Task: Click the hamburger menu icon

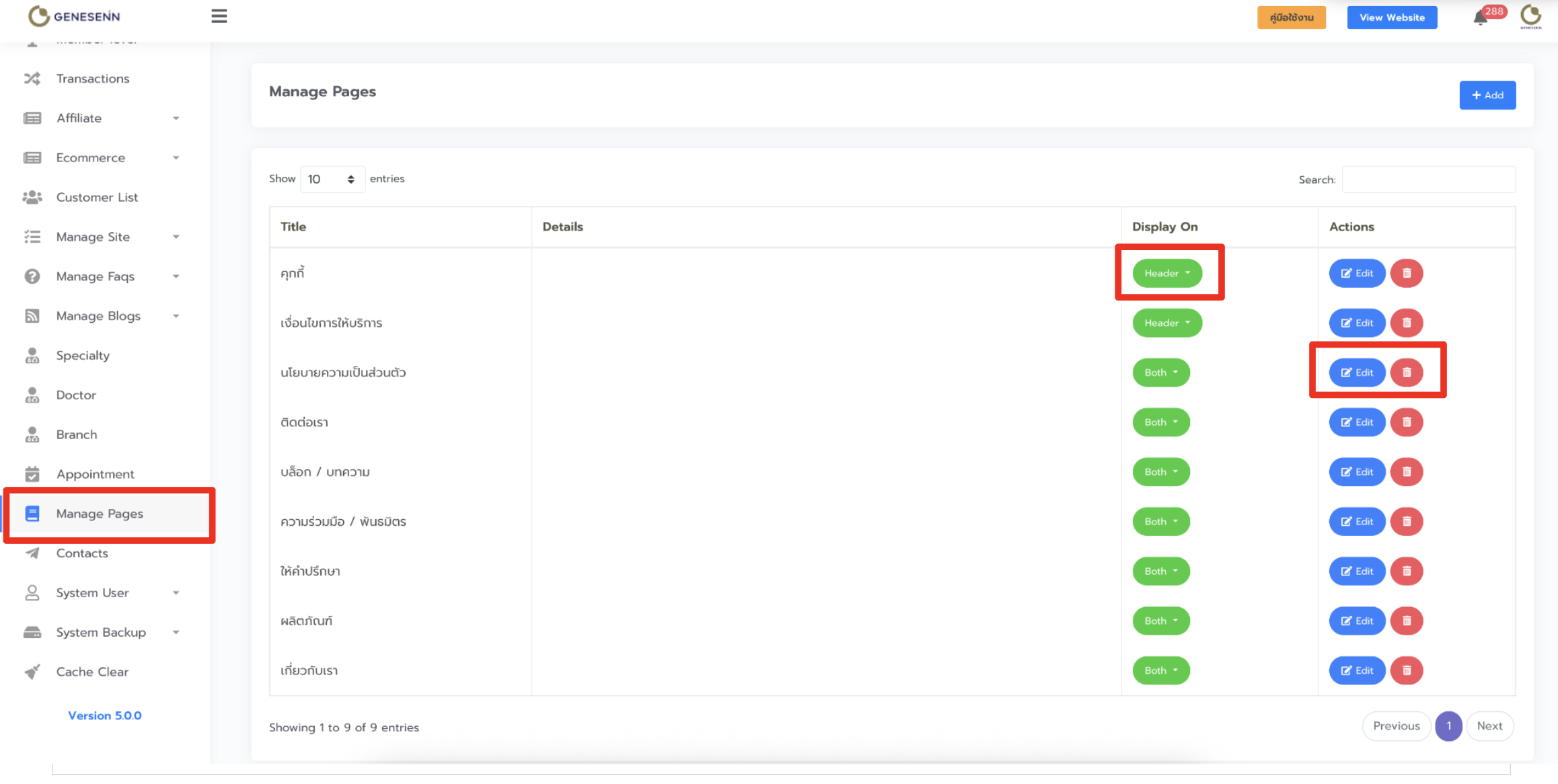Action: coord(219,16)
